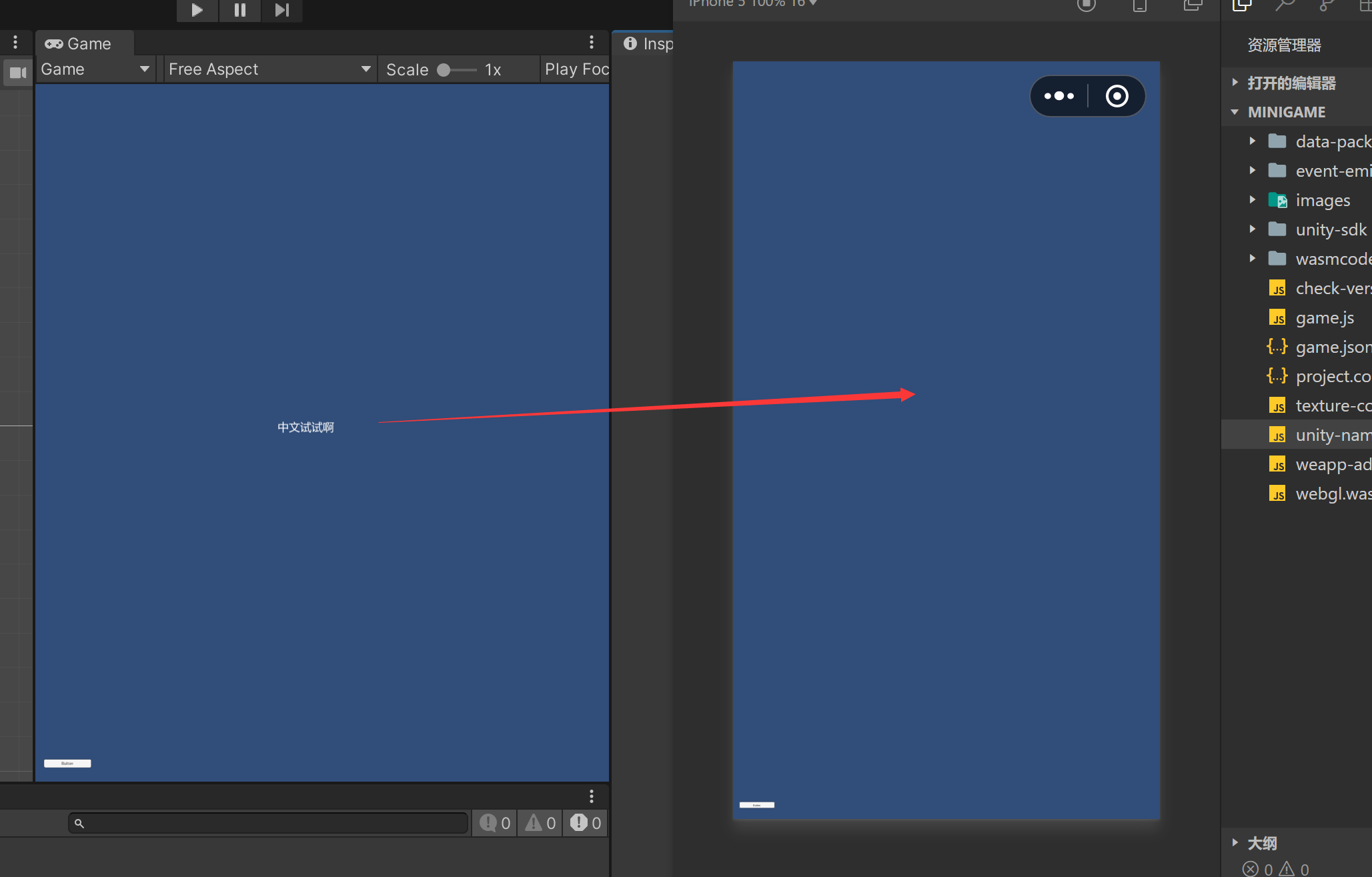Image resolution: width=1372 pixels, height=877 pixels.
Task: Click the Scale slider handle
Action: [444, 70]
